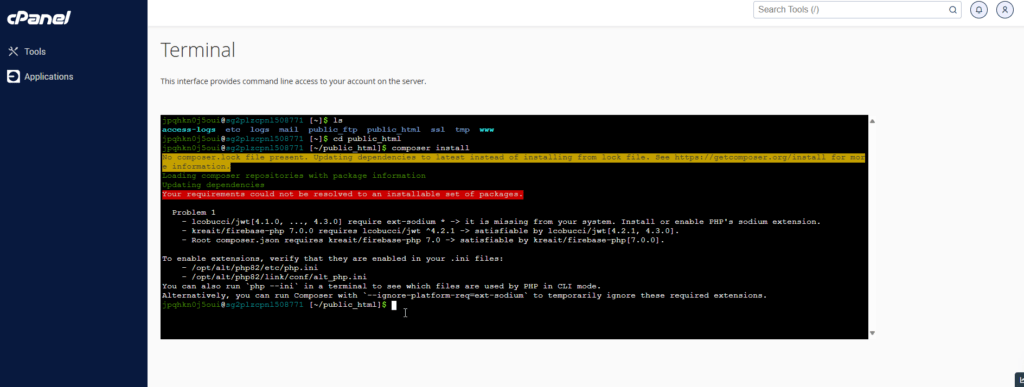Click the stats chart icon at bottom right
The image size is (1024, 387).
tap(1019, 380)
